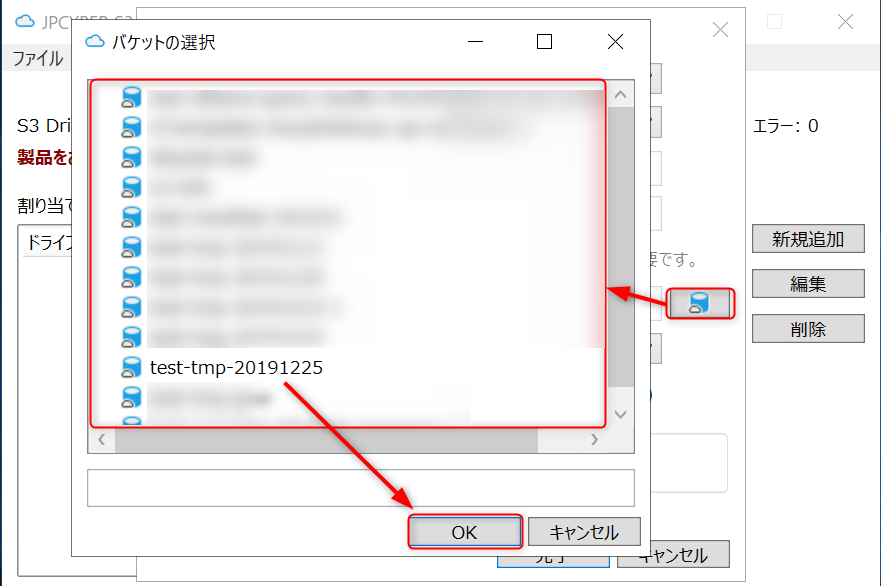Screen dimensions: 881x586
Task: Click the horizontal scroll left arrow
Action: (x=102, y=440)
